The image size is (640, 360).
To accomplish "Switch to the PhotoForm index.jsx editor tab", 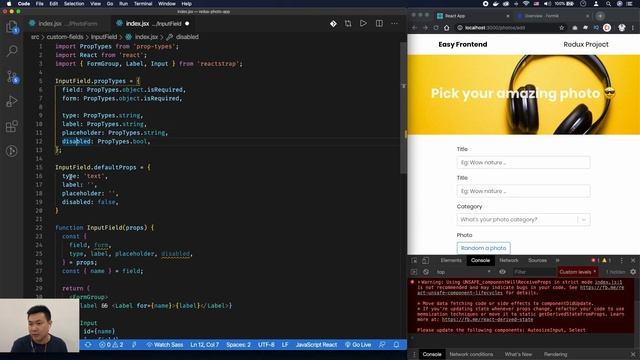I will pos(67,24).
